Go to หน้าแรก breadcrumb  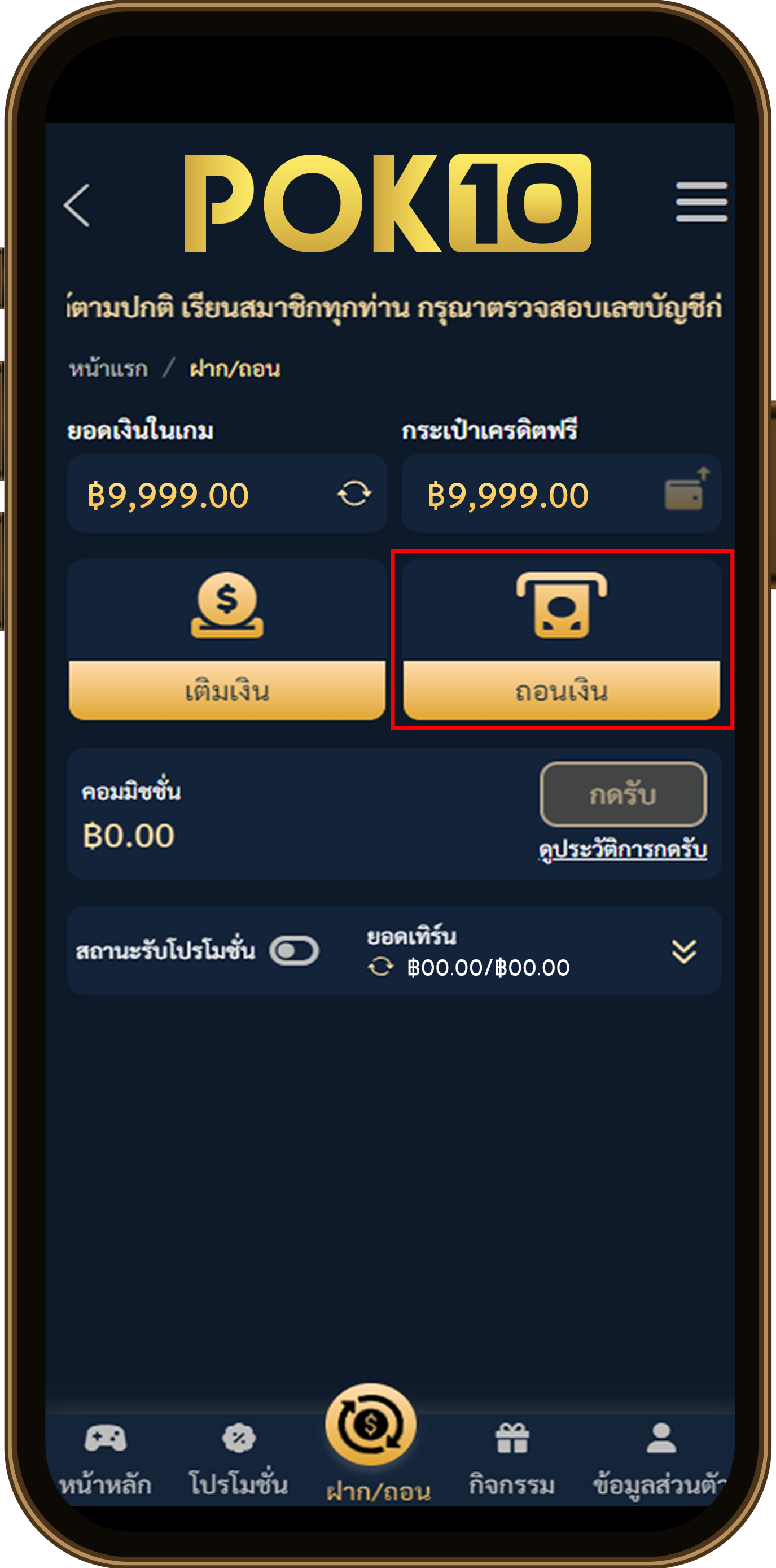(x=108, y=369)
